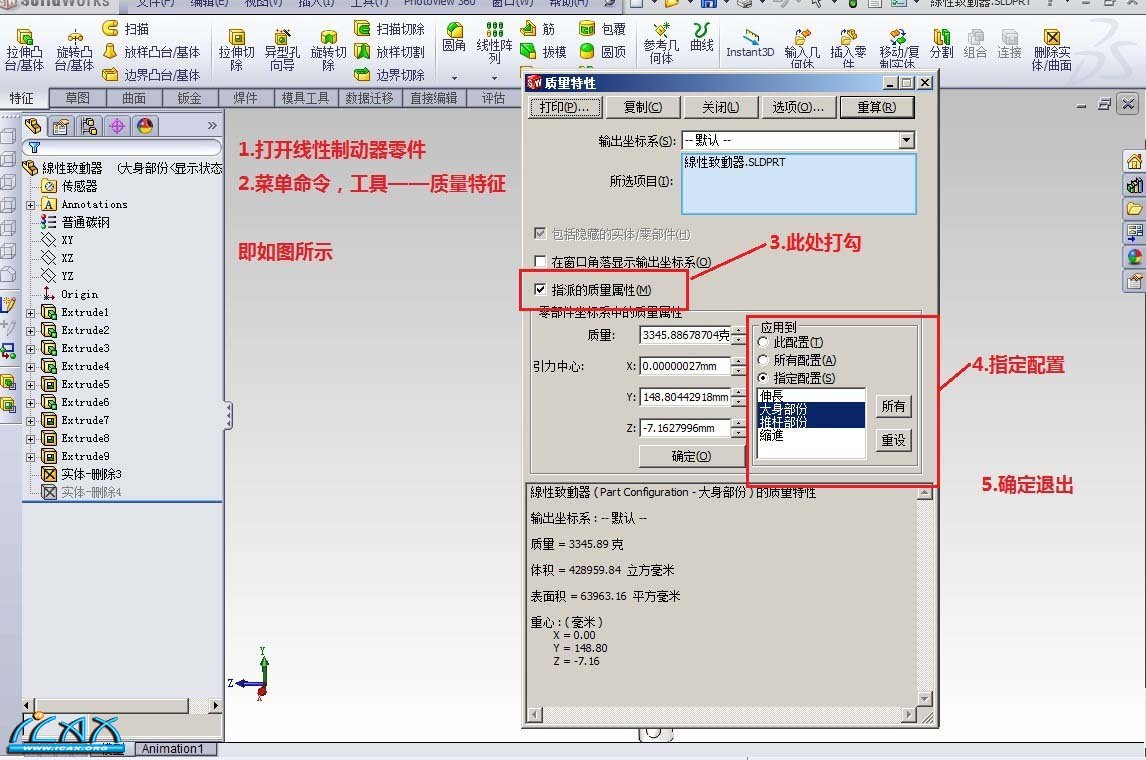Click the 打印(P)... button
The height and width of the screenshot is (760, 1146).
565,107
